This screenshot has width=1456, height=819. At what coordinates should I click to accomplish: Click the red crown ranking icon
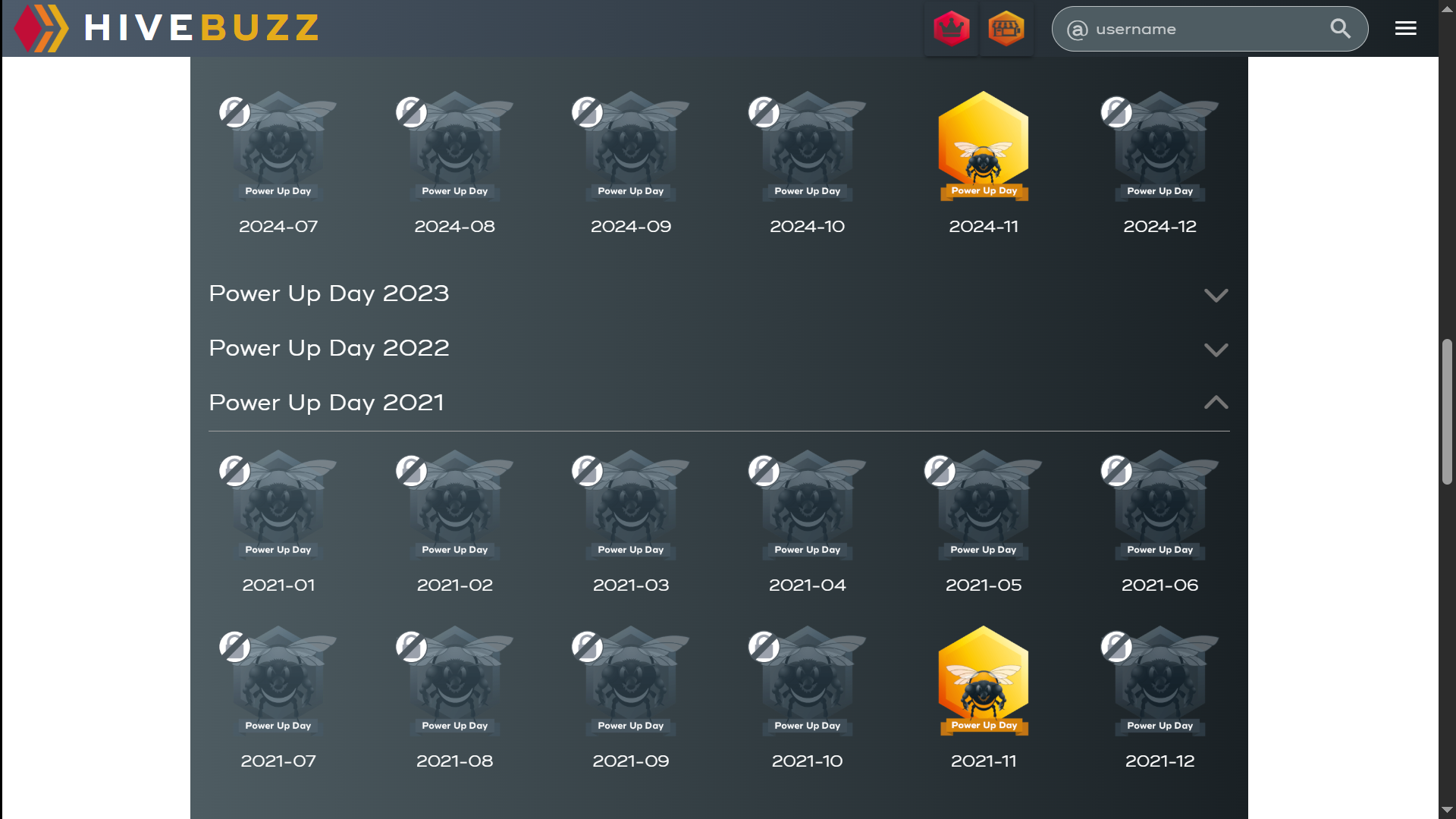click(951, 29)
